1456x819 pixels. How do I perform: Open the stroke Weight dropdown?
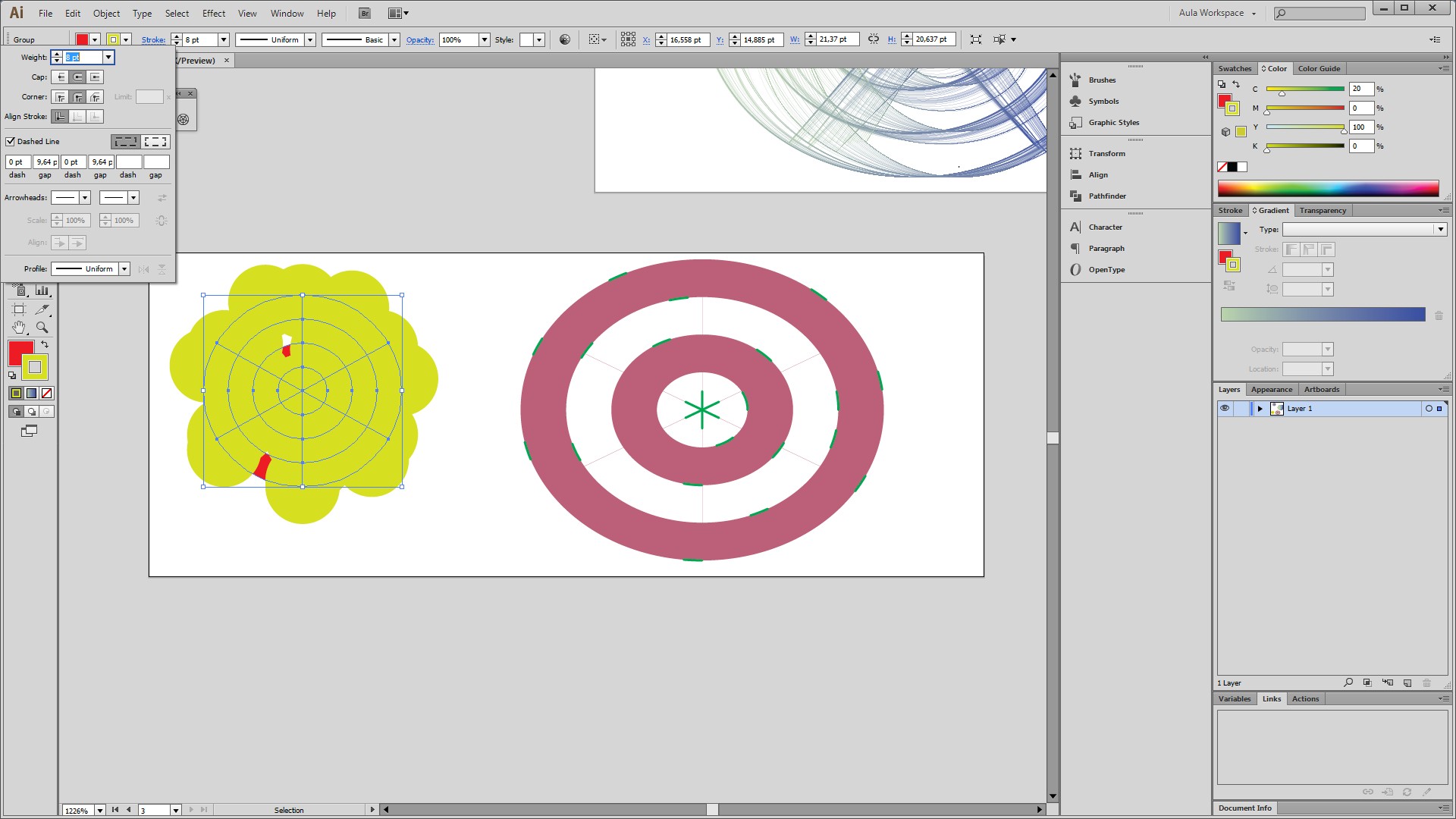[108, 57]
